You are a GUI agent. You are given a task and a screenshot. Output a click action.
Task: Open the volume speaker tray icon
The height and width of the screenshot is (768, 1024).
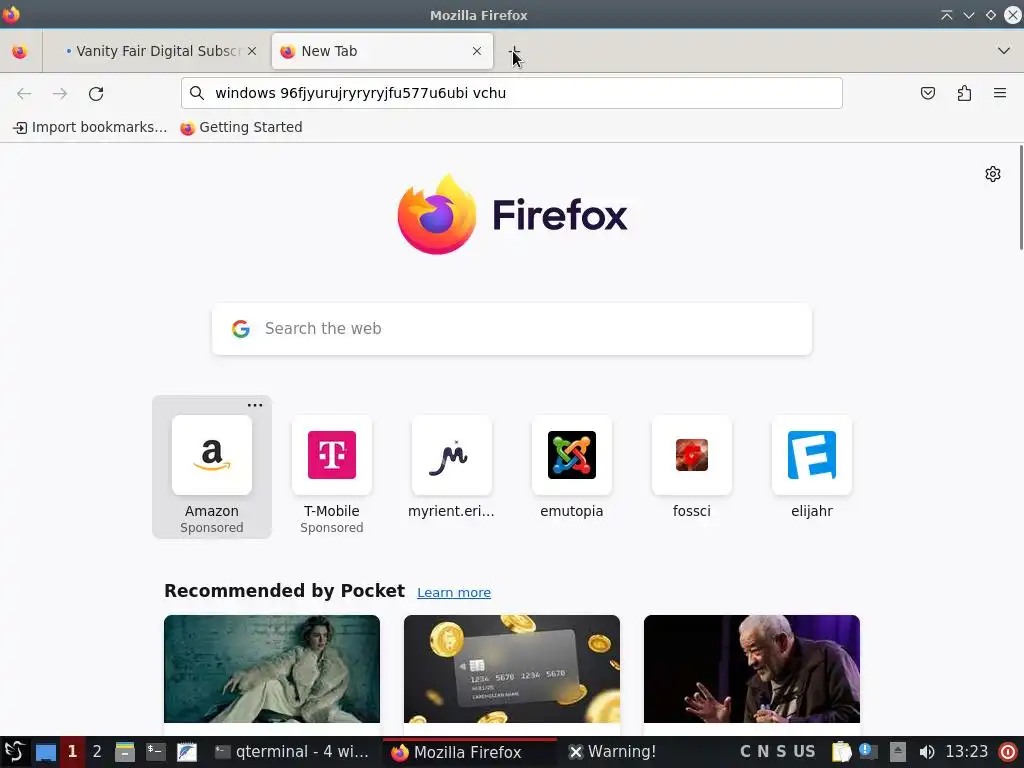(x=926, y=752)
